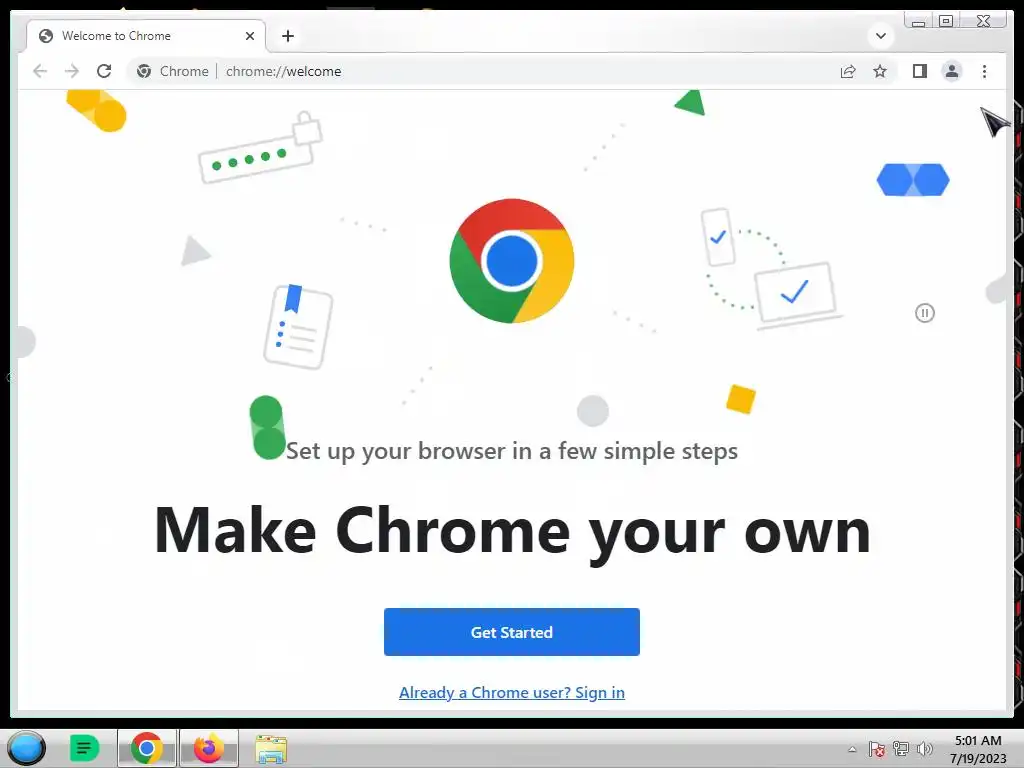1024x768 pixels.
Task: Open the green notes app in taskbar
Action: 84,748
